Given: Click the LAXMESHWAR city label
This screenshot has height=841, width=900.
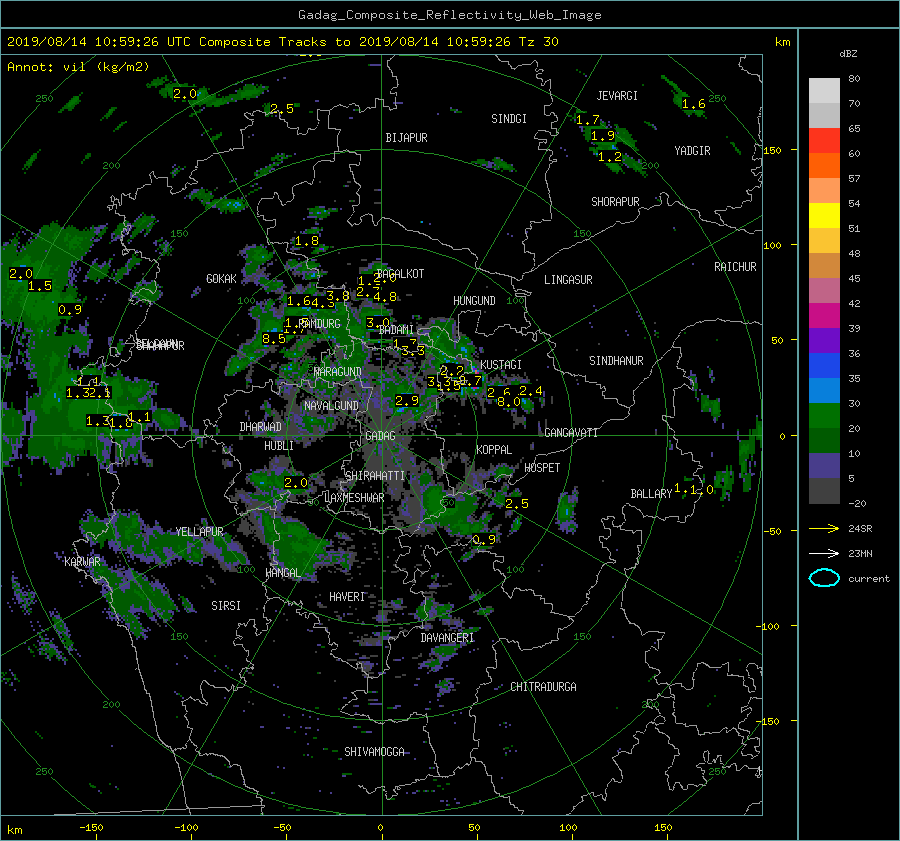Looking at the screenshot, I should [355, 498].
